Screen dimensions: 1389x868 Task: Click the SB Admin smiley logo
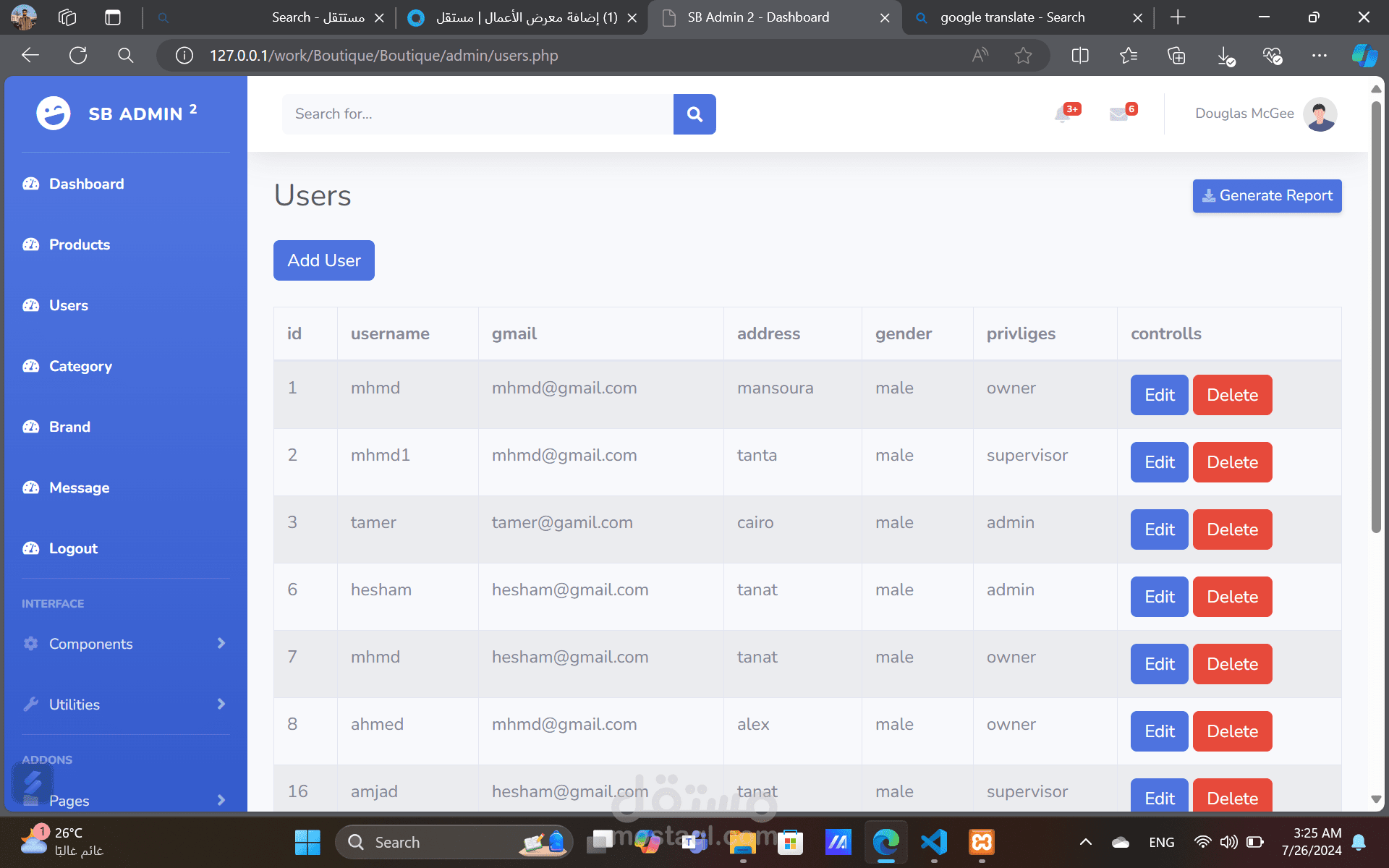[54, 114]
